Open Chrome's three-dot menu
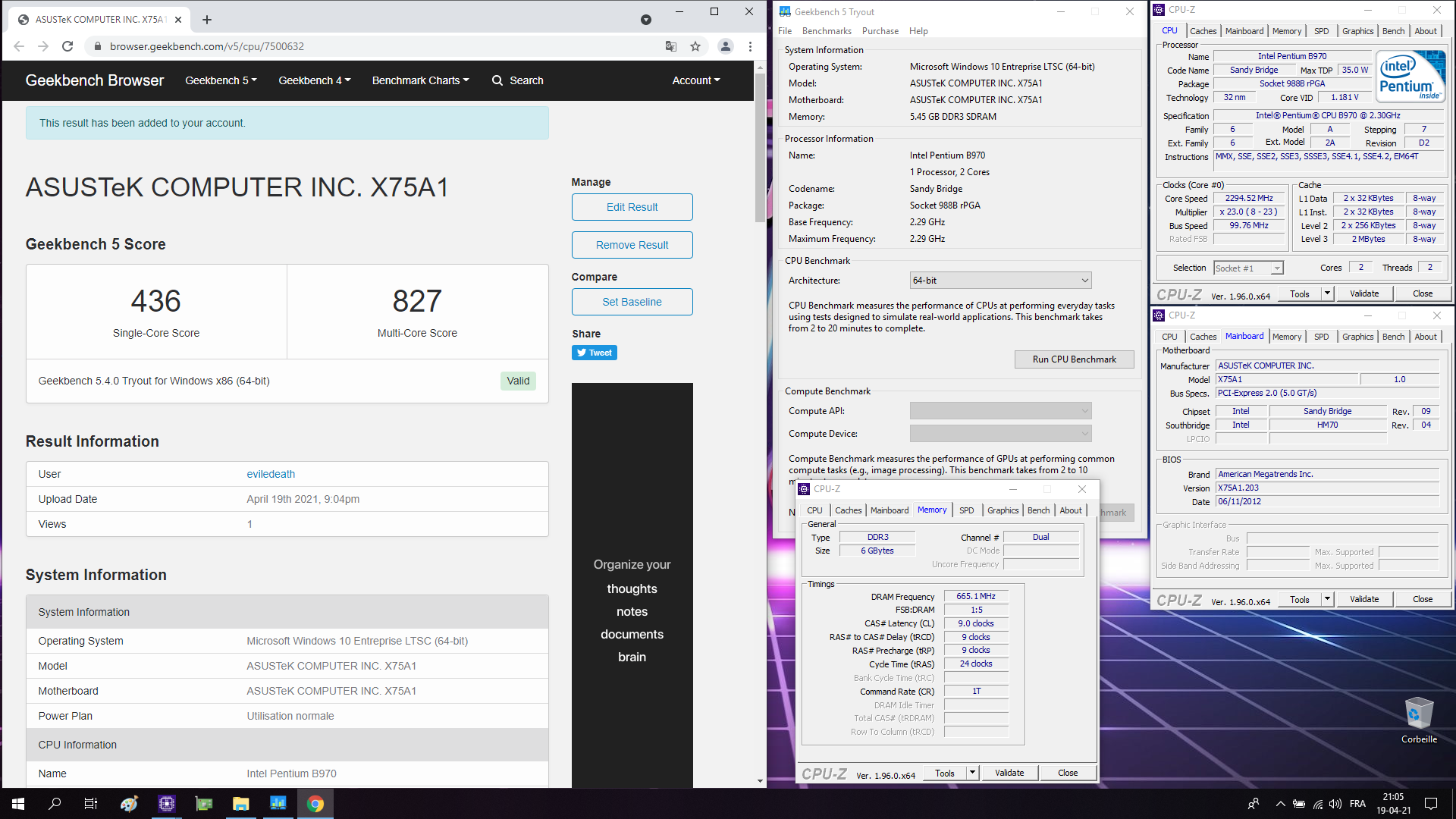Image resolution: width=1456 pixels, height=819 pixels. pos(750,46)
